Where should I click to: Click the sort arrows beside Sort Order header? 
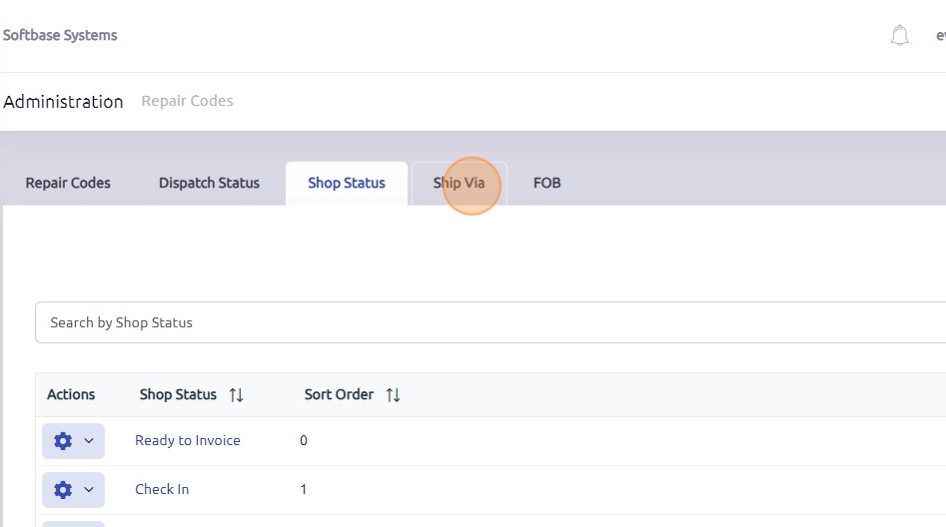click(x=393, y=395)
